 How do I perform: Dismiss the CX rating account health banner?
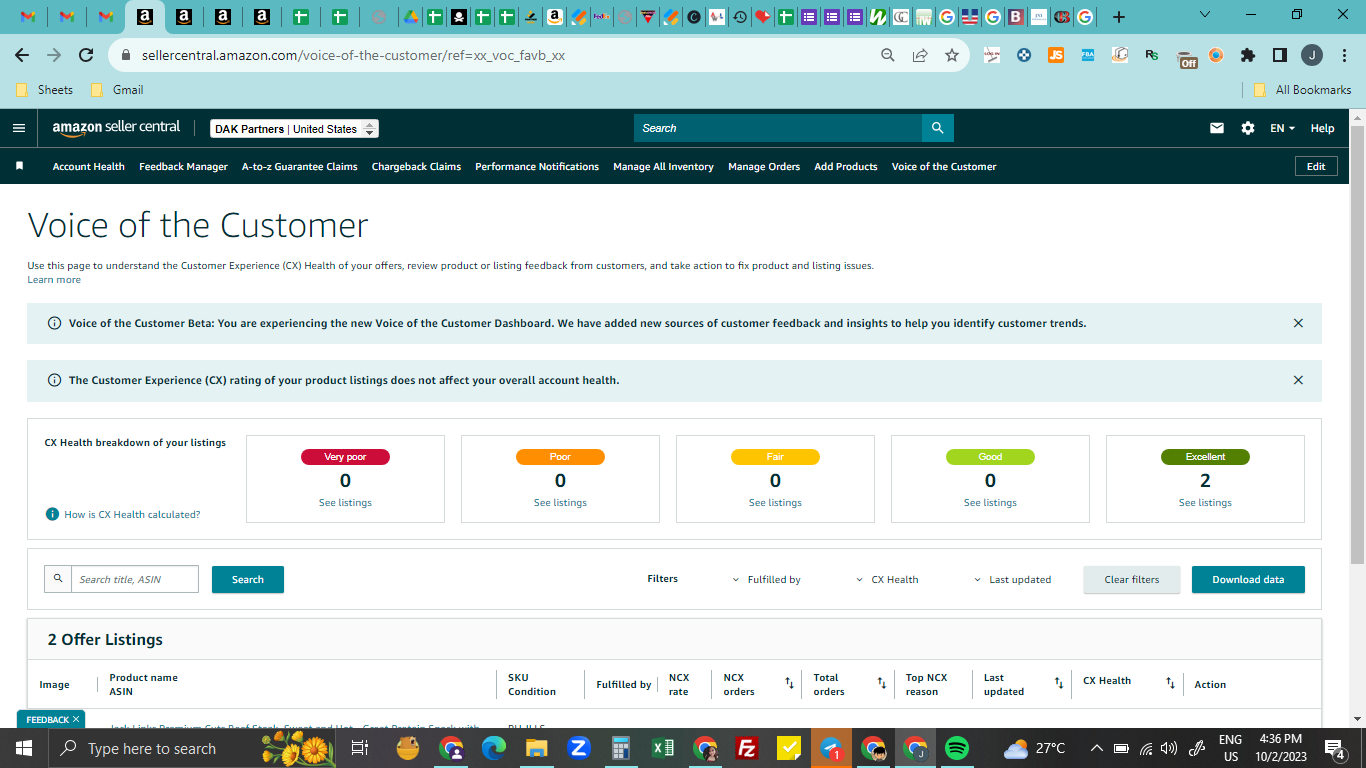coord(1298,380)
